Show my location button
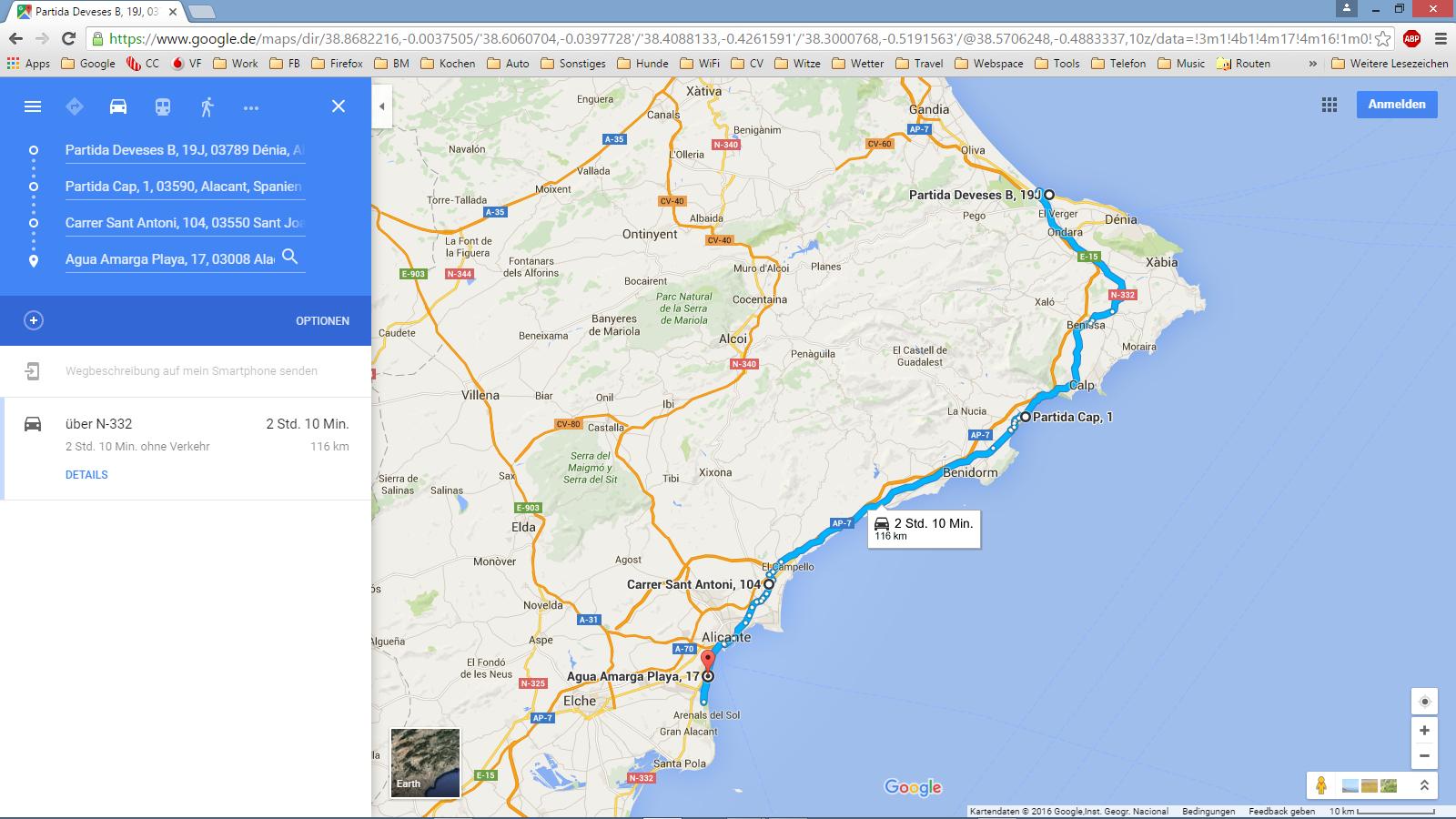 (1425, 702)
